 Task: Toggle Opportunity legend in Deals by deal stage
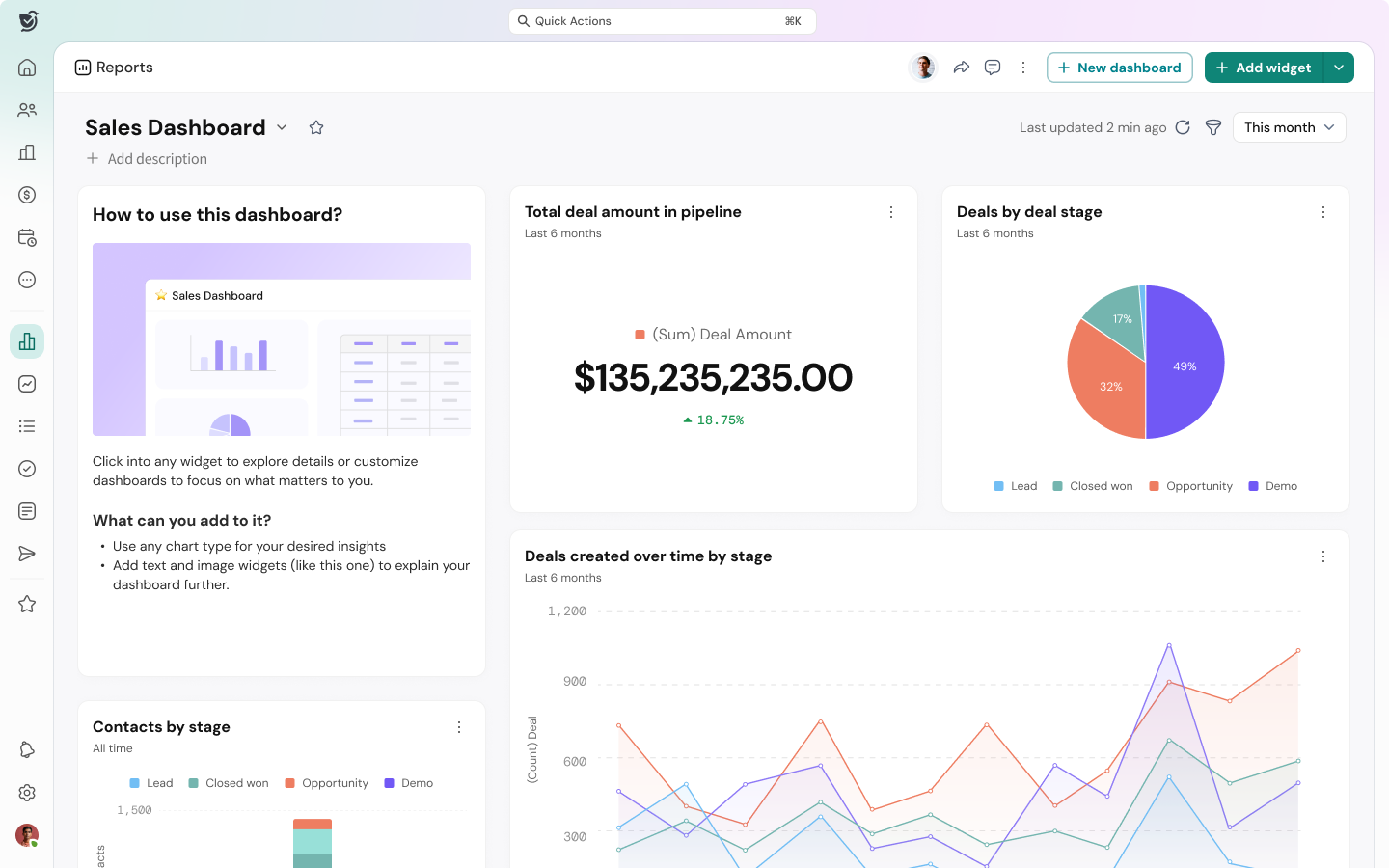(1191, 486)
